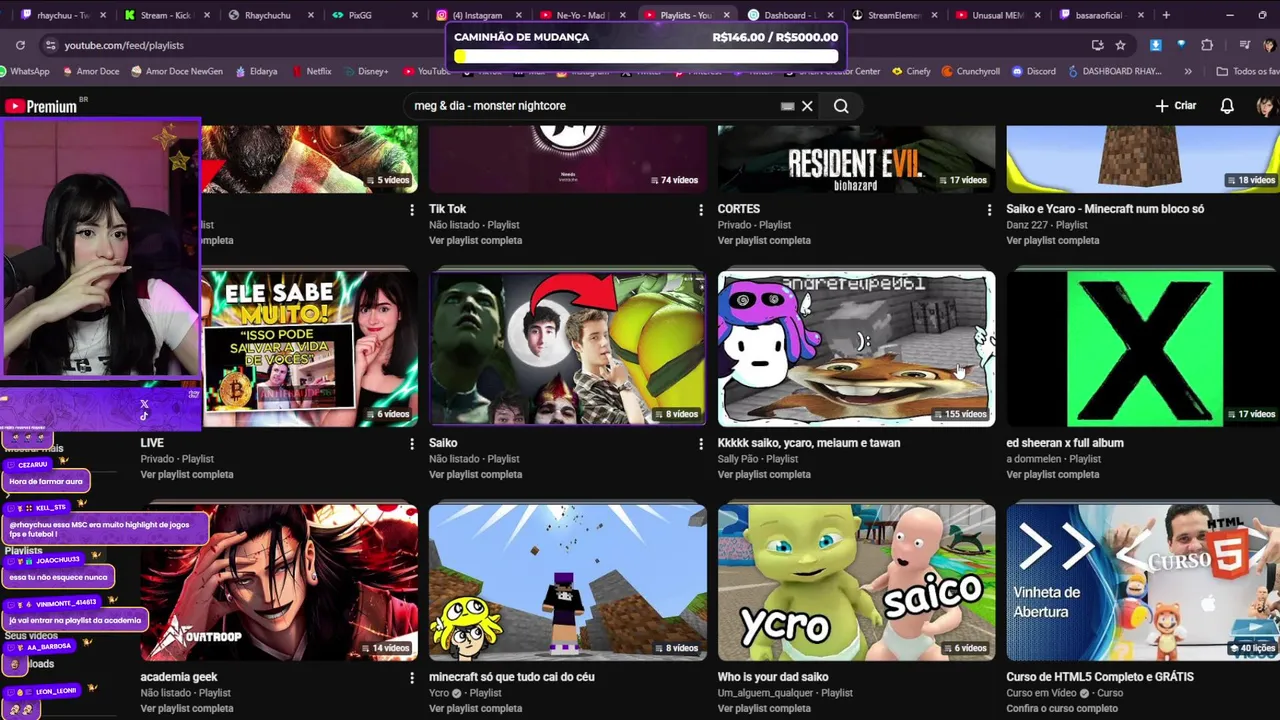Open options menu for academia geek playlist
The width and height of the screenshot is (1280, 720).
[x=411, y=678]
